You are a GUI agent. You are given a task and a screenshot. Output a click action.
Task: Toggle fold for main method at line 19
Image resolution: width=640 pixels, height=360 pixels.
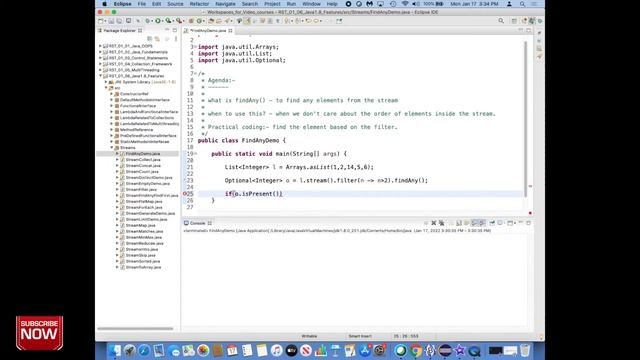coord(195,154)
